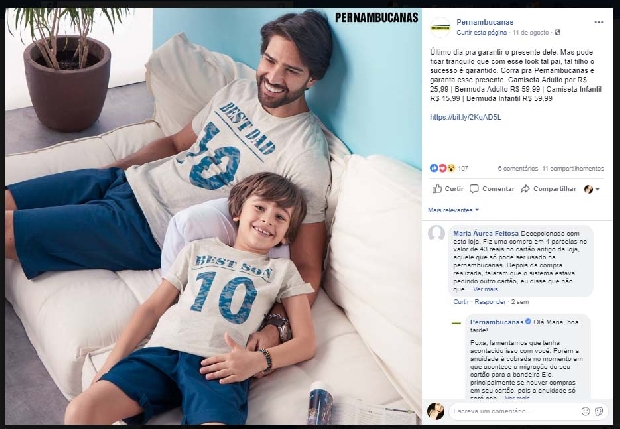The height and width of the screenshot is (429, 620).
Task: Click Responder under Maria's comment
Action: pos(490,302)
